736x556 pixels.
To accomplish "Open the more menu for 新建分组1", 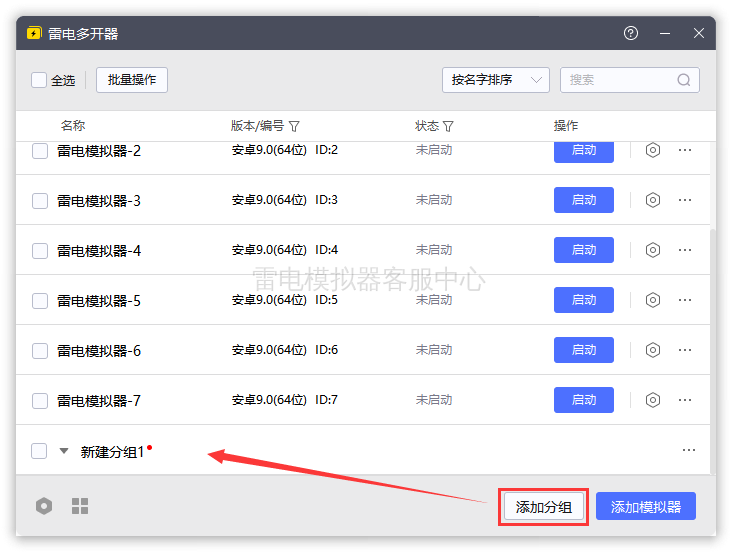I will (x=689, y=450).
